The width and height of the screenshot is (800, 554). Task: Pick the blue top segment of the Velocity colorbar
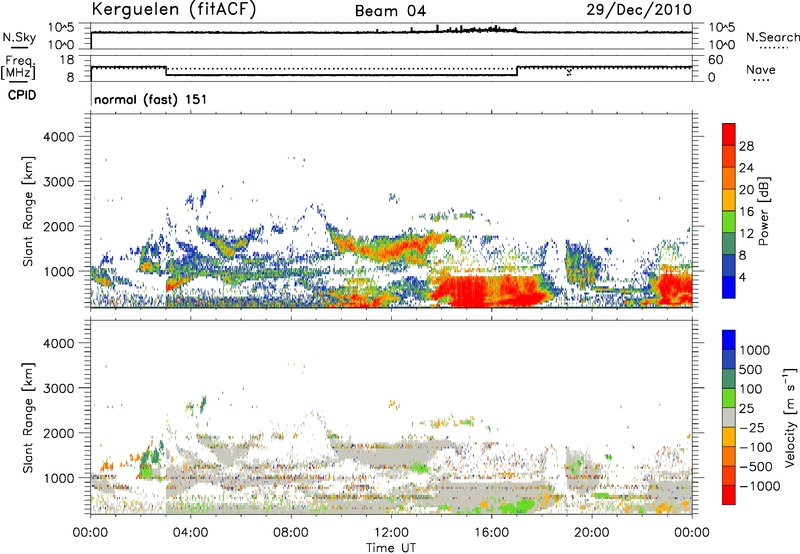(x=729, y=340)
